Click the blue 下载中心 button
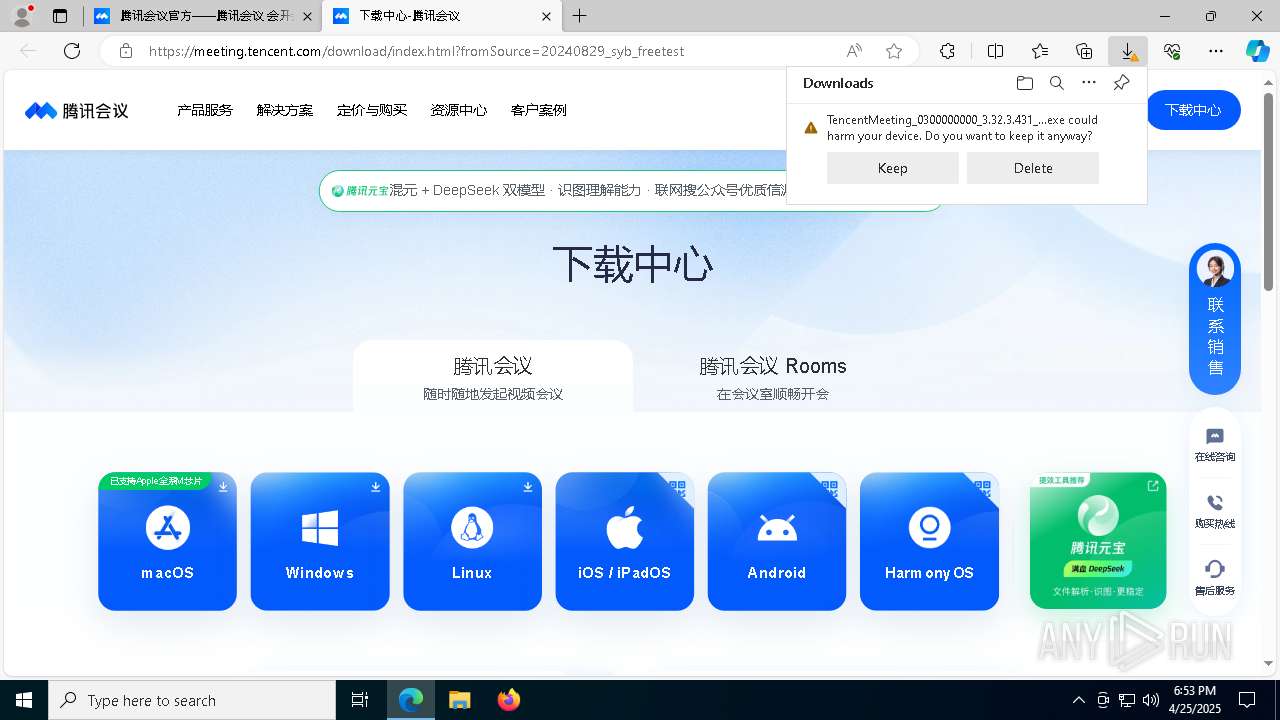 click(1193, 110)
